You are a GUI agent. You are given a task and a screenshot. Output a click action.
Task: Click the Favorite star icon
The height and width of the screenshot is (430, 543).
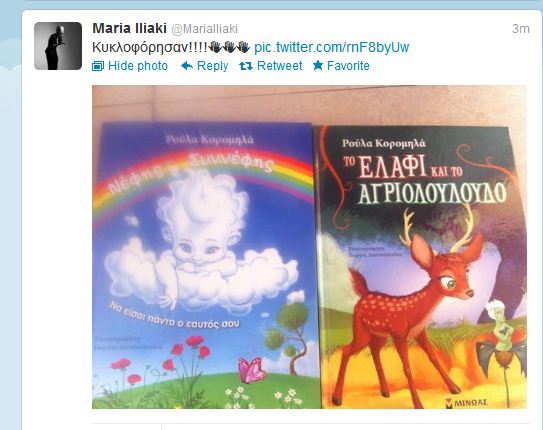pos(318,65)
